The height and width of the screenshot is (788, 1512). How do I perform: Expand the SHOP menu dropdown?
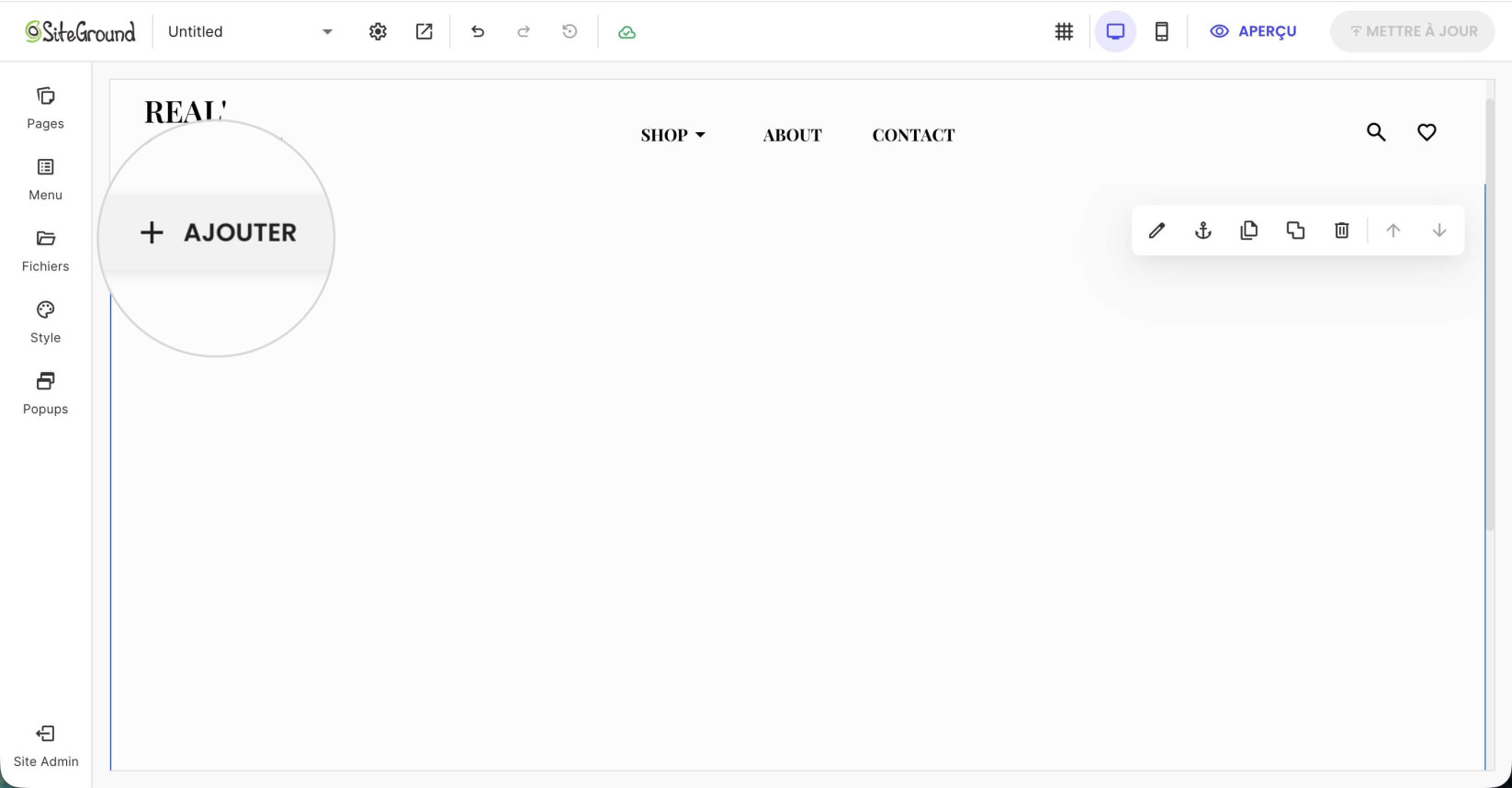[673, 135]
